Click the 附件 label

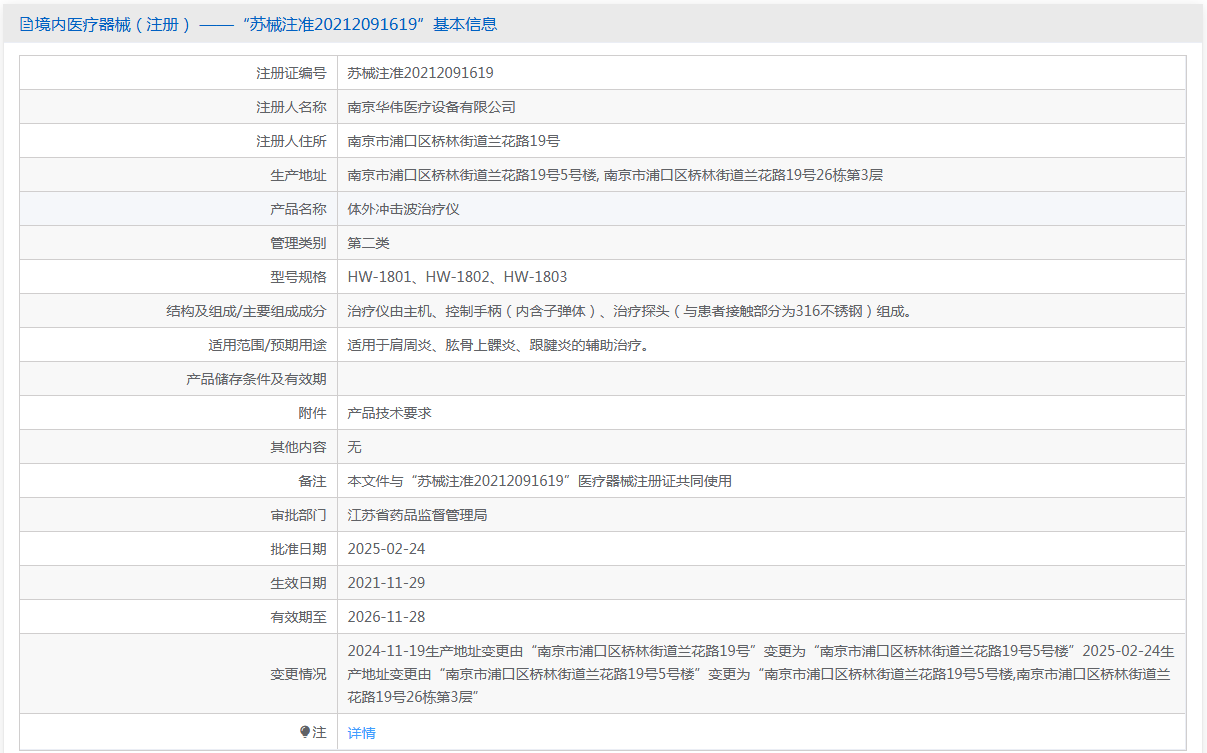pos(313,413)
